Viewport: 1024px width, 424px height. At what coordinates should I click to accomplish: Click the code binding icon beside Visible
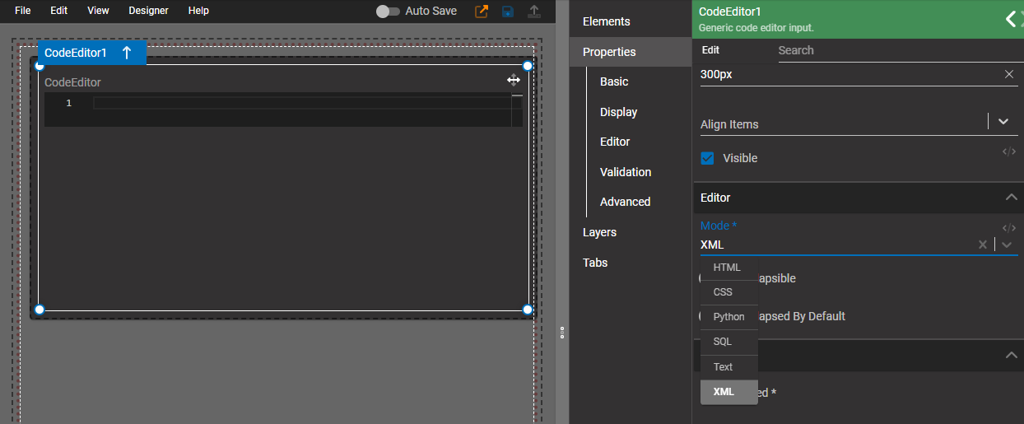(x=1009, y=152)
